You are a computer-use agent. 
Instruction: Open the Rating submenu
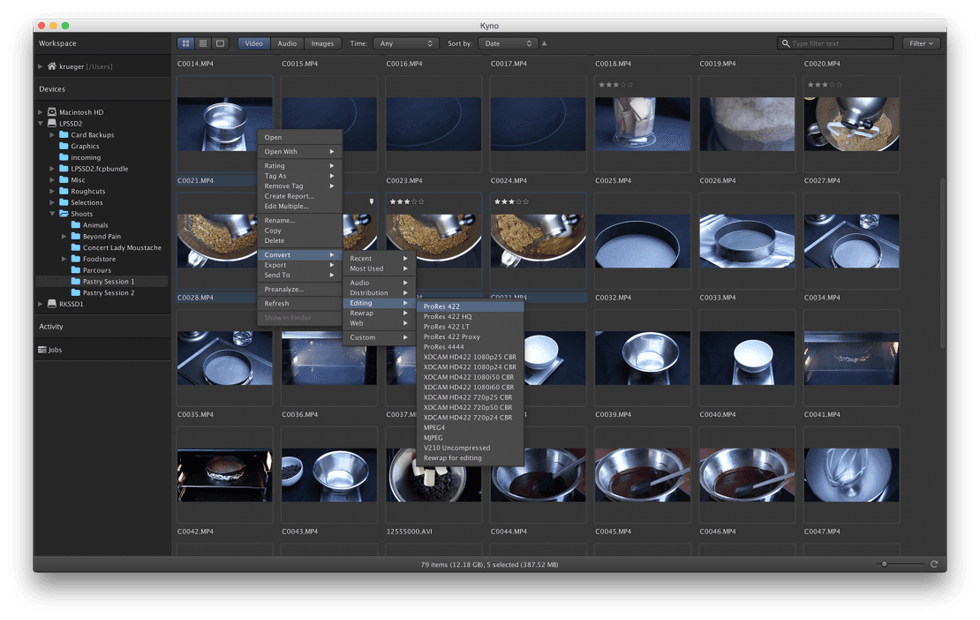click(299, 166)
